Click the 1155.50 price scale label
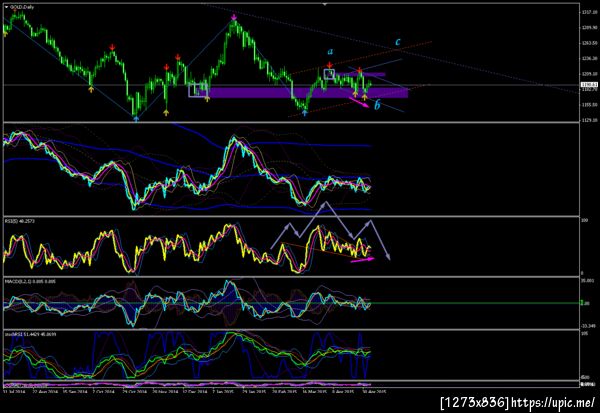Image resolution: width=600 pixels, height=413 pixels. click(590, 104)
